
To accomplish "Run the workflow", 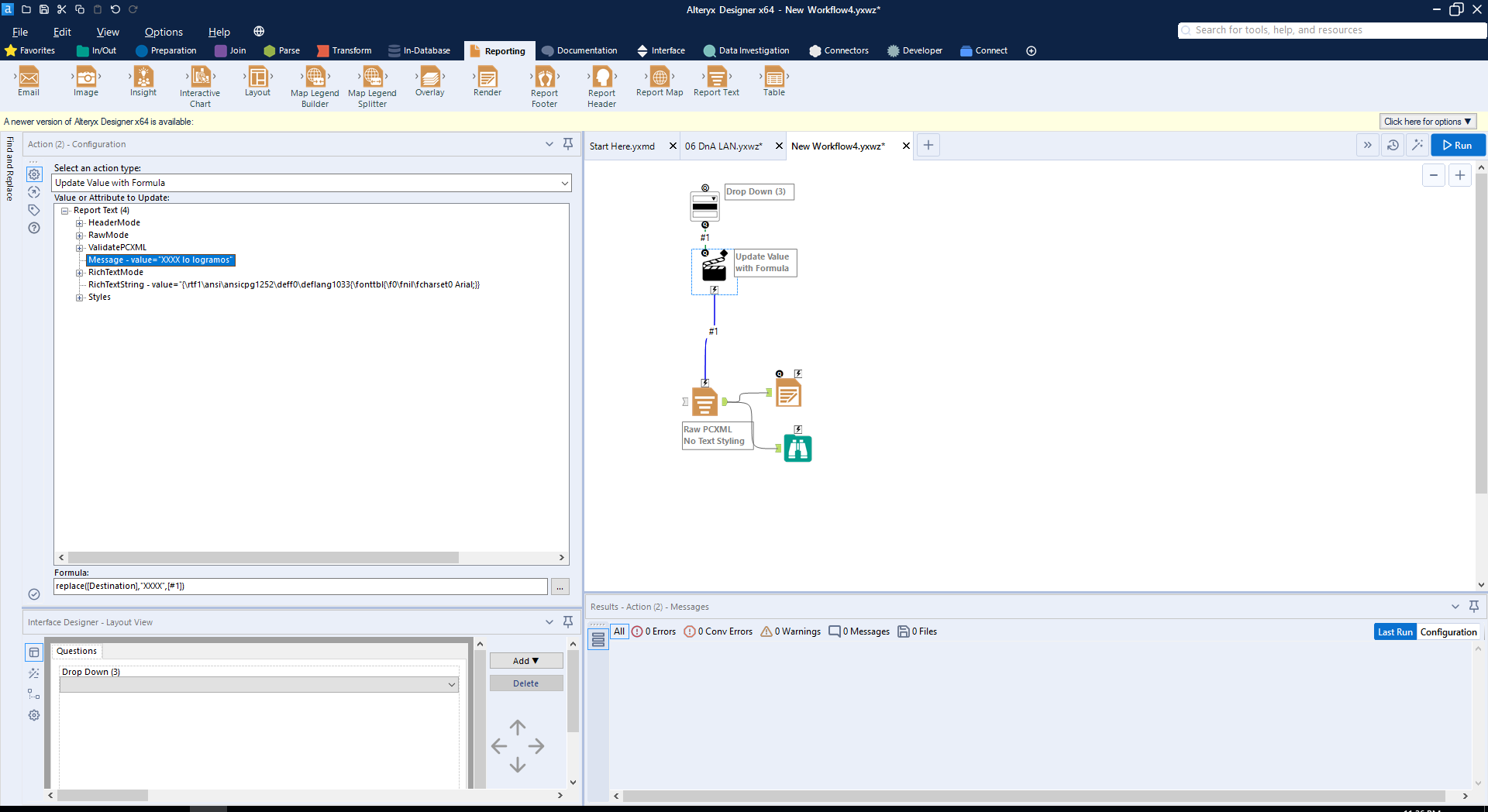I will [1457, 145].
